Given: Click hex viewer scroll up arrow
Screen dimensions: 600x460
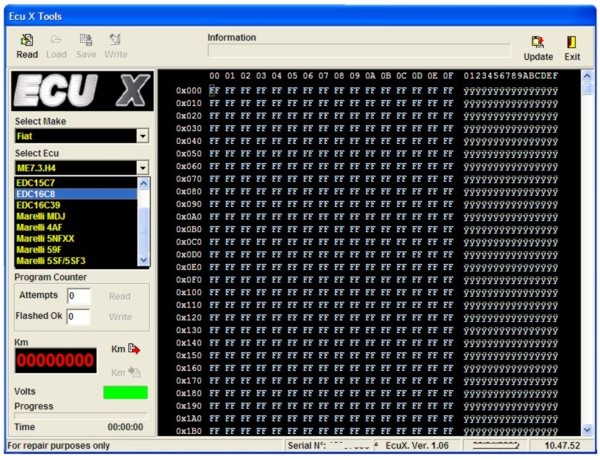Looking at the screenshot, I should click(x=587, y=76).
